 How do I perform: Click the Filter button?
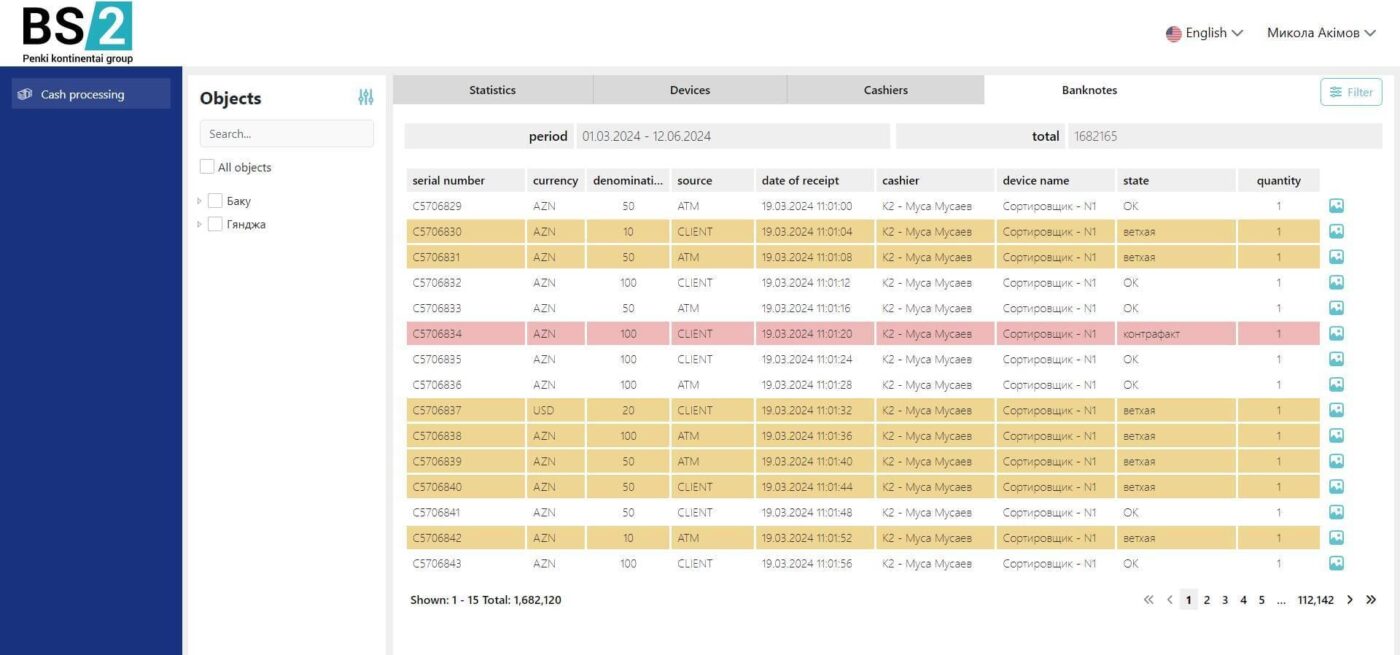pyautogui.click(x=1351, y=92)
